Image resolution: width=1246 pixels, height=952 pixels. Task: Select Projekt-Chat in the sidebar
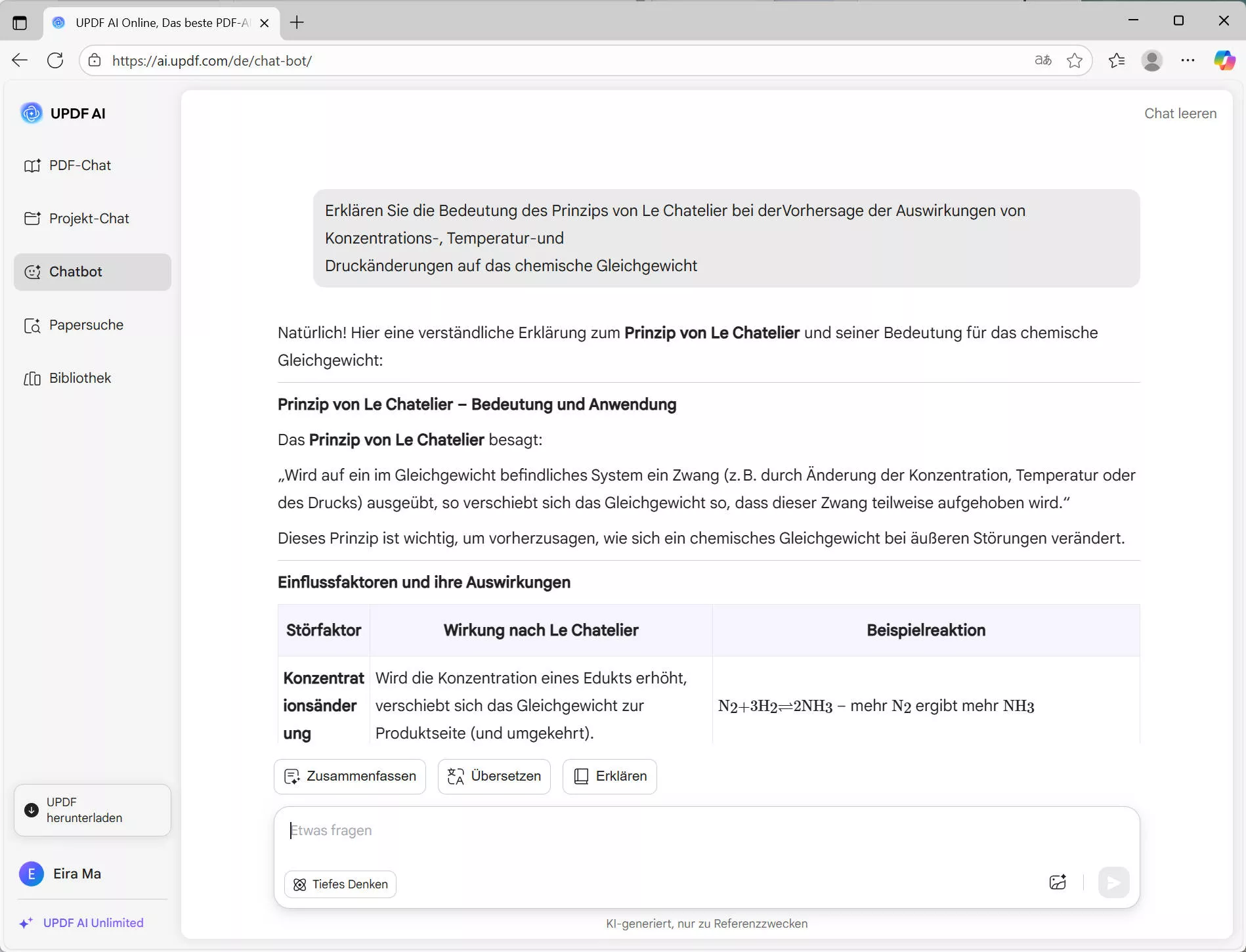click(x=88, y=218)
